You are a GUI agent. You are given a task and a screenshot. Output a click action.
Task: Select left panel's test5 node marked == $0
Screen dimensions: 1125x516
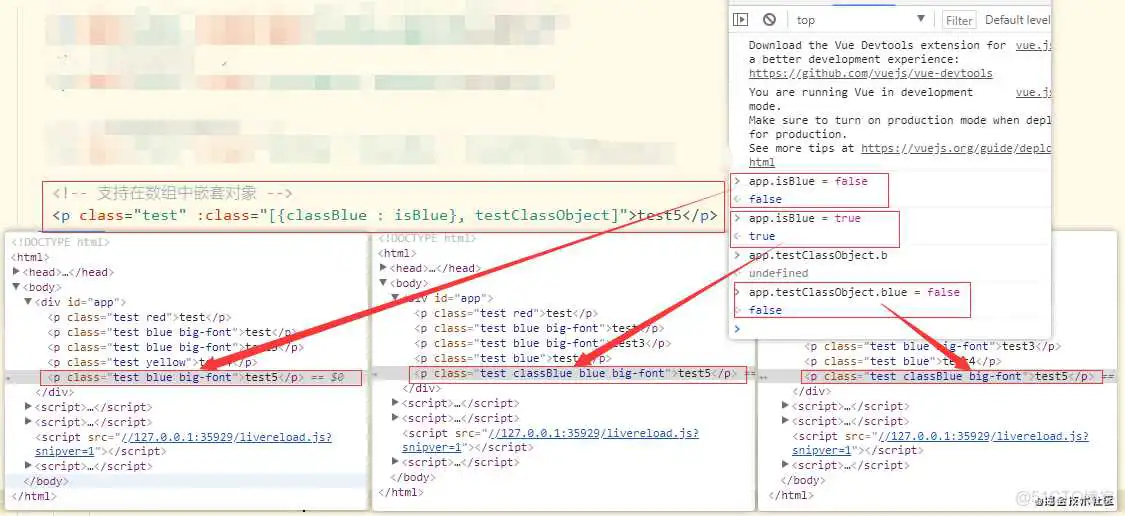[x=196, y=377]
